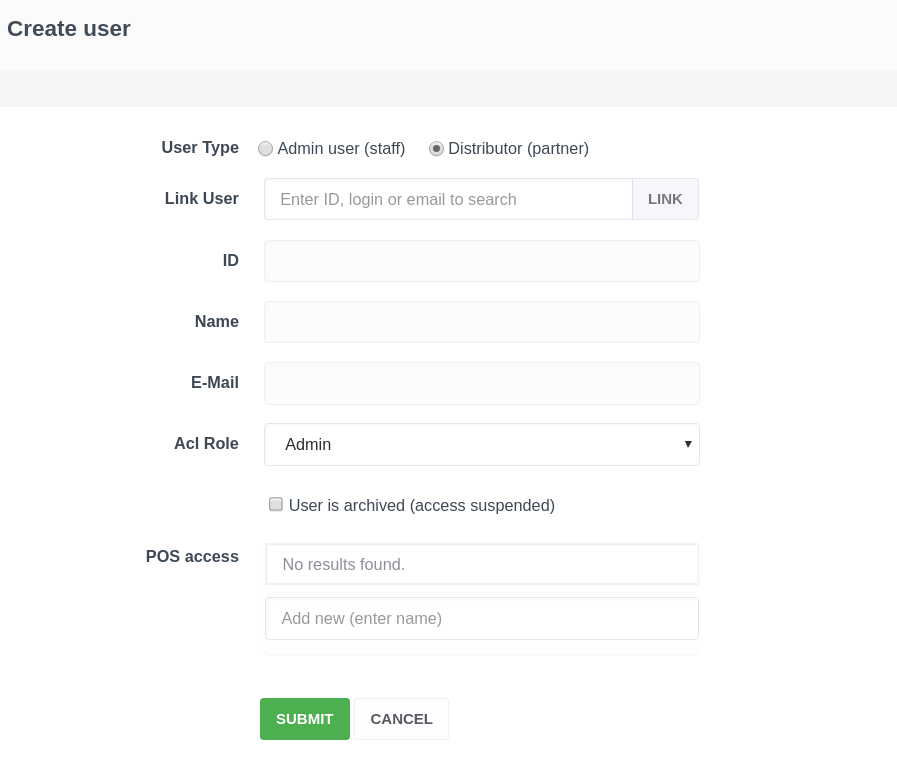The width and height of the screenshot is (897, 771).
Task: Focus the Link User search field
Action: click(448, 199)
